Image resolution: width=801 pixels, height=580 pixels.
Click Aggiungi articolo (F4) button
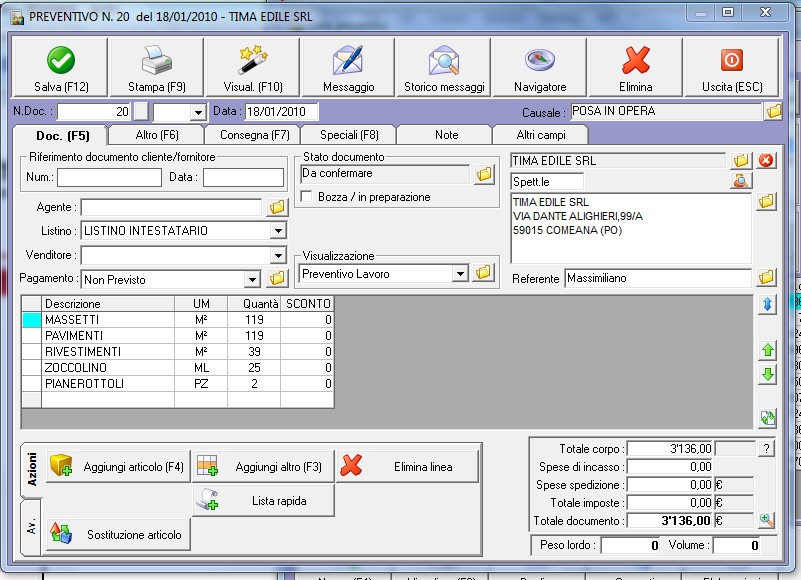click(118, 467)
